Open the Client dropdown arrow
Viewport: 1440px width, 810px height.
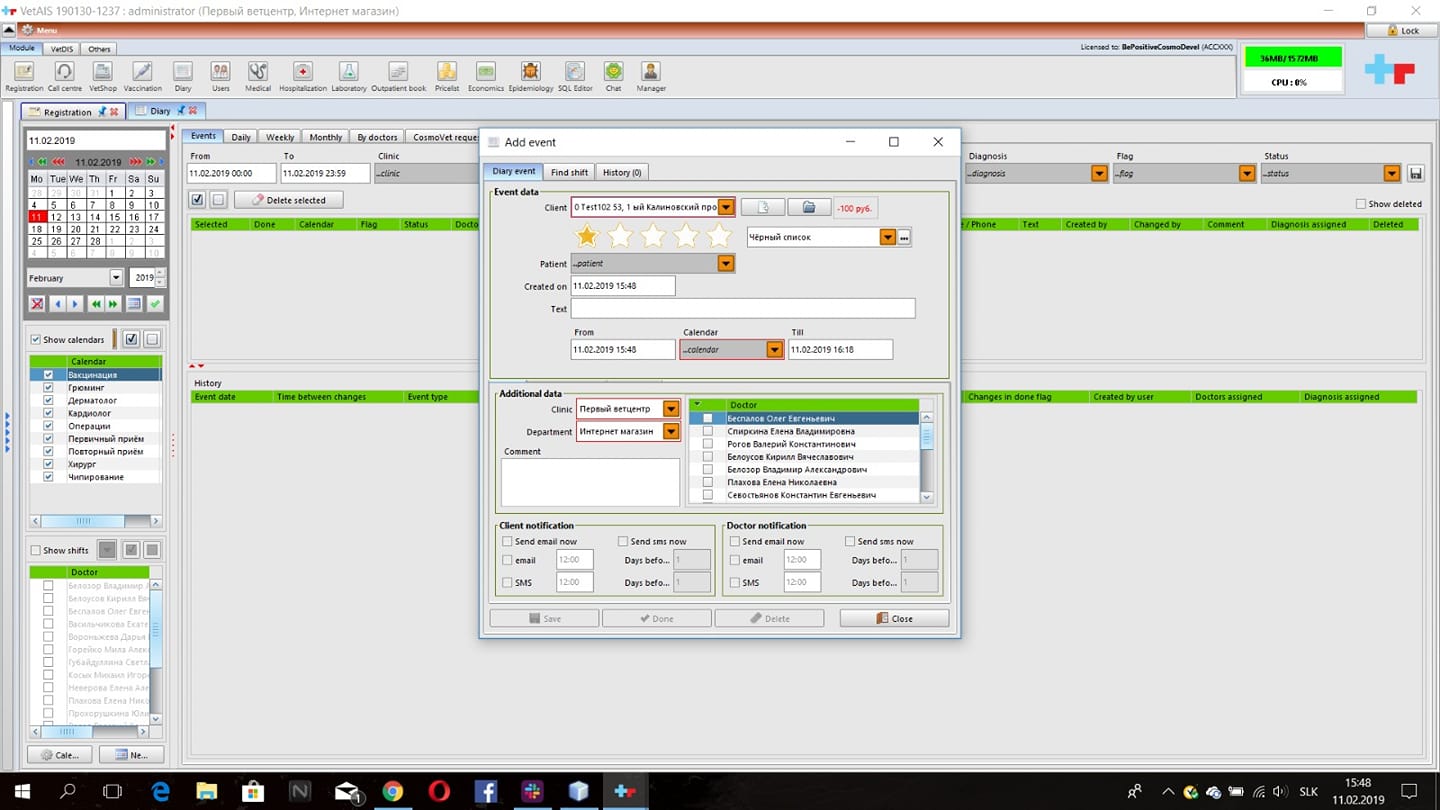(727, 207)
